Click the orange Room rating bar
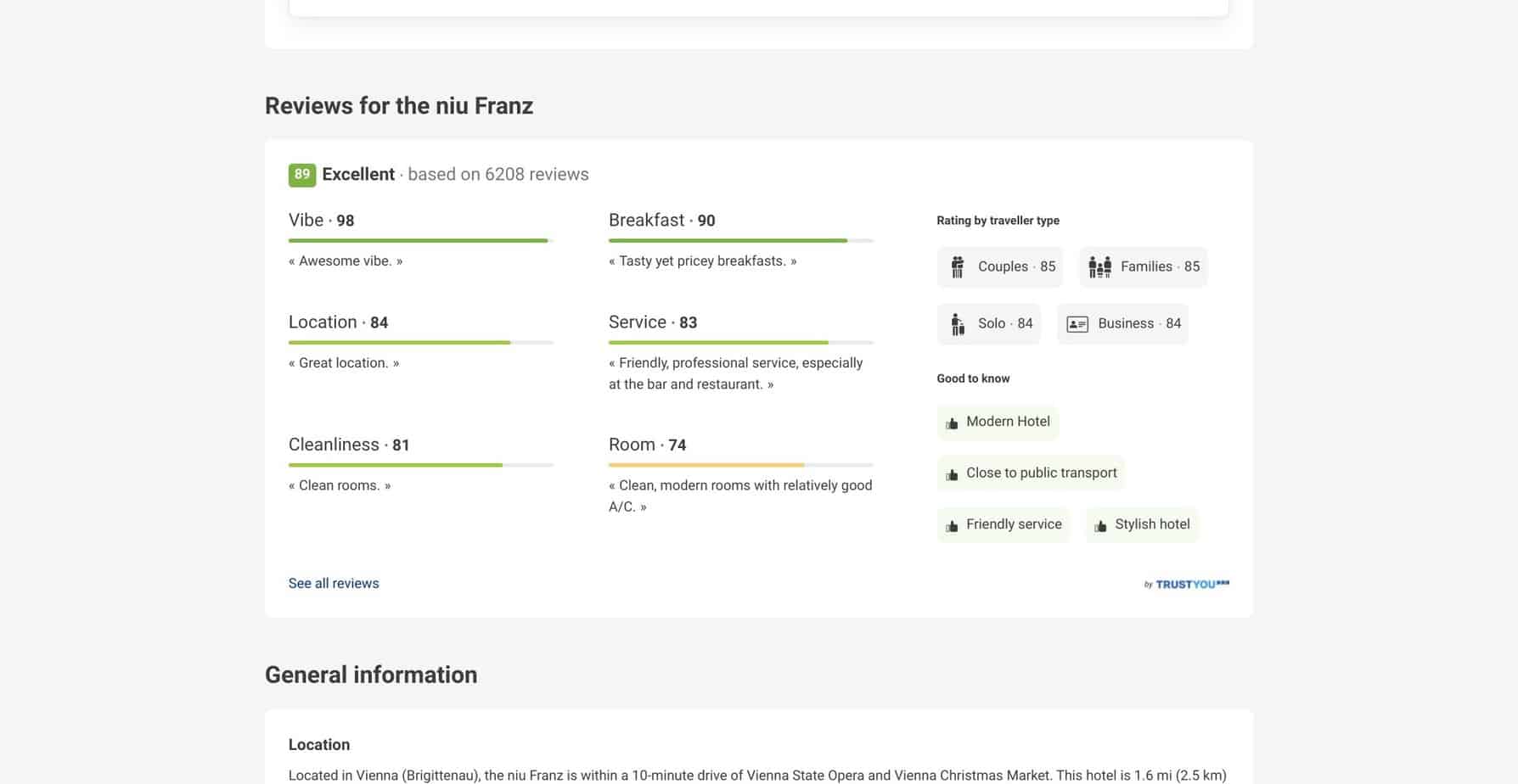 [706, 465]
